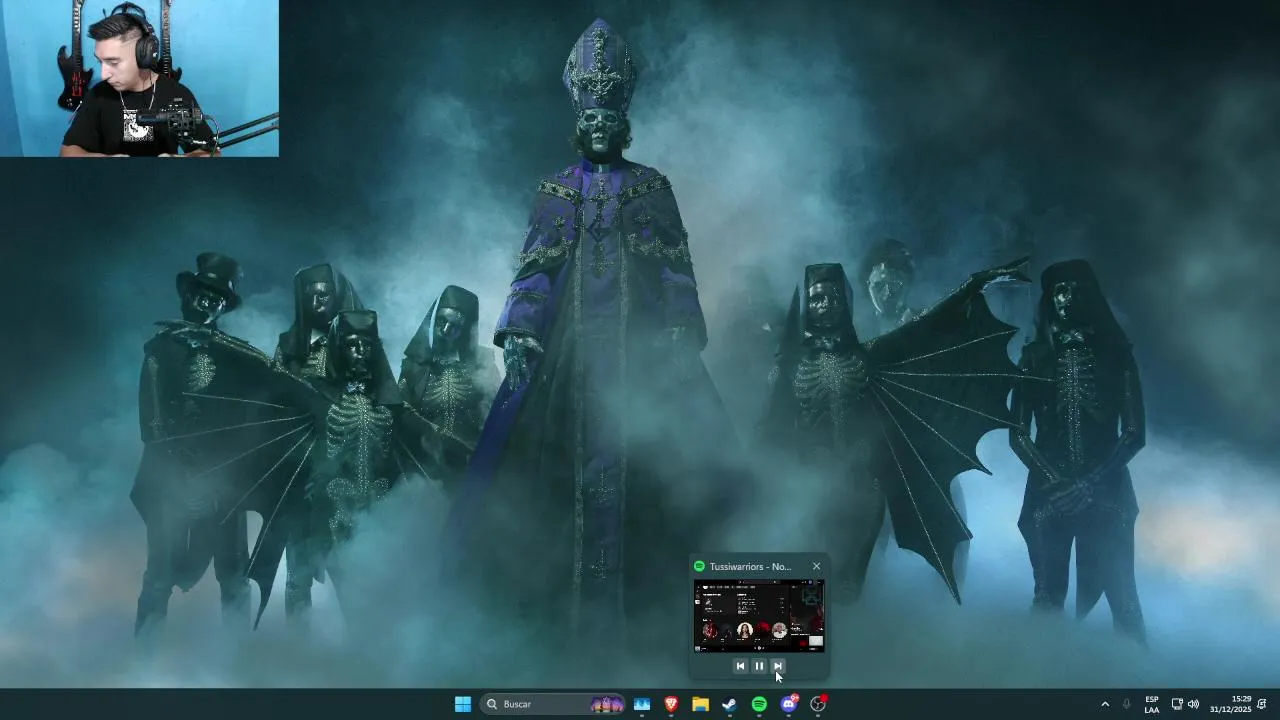Open Steam from the taskbar

coord(730,704)
